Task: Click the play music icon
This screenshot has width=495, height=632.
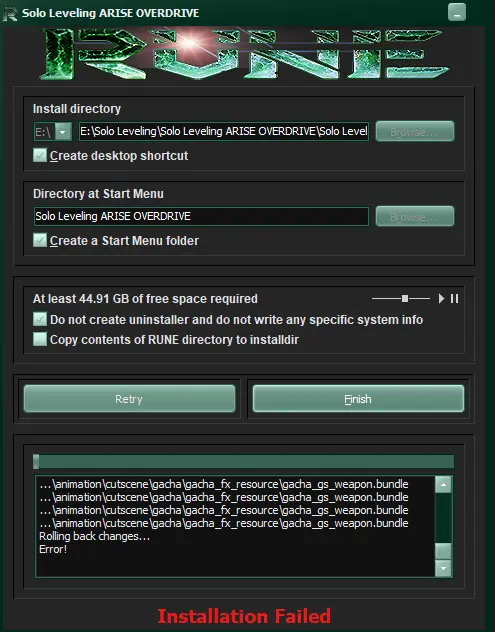Action: (x=441, y=299)
